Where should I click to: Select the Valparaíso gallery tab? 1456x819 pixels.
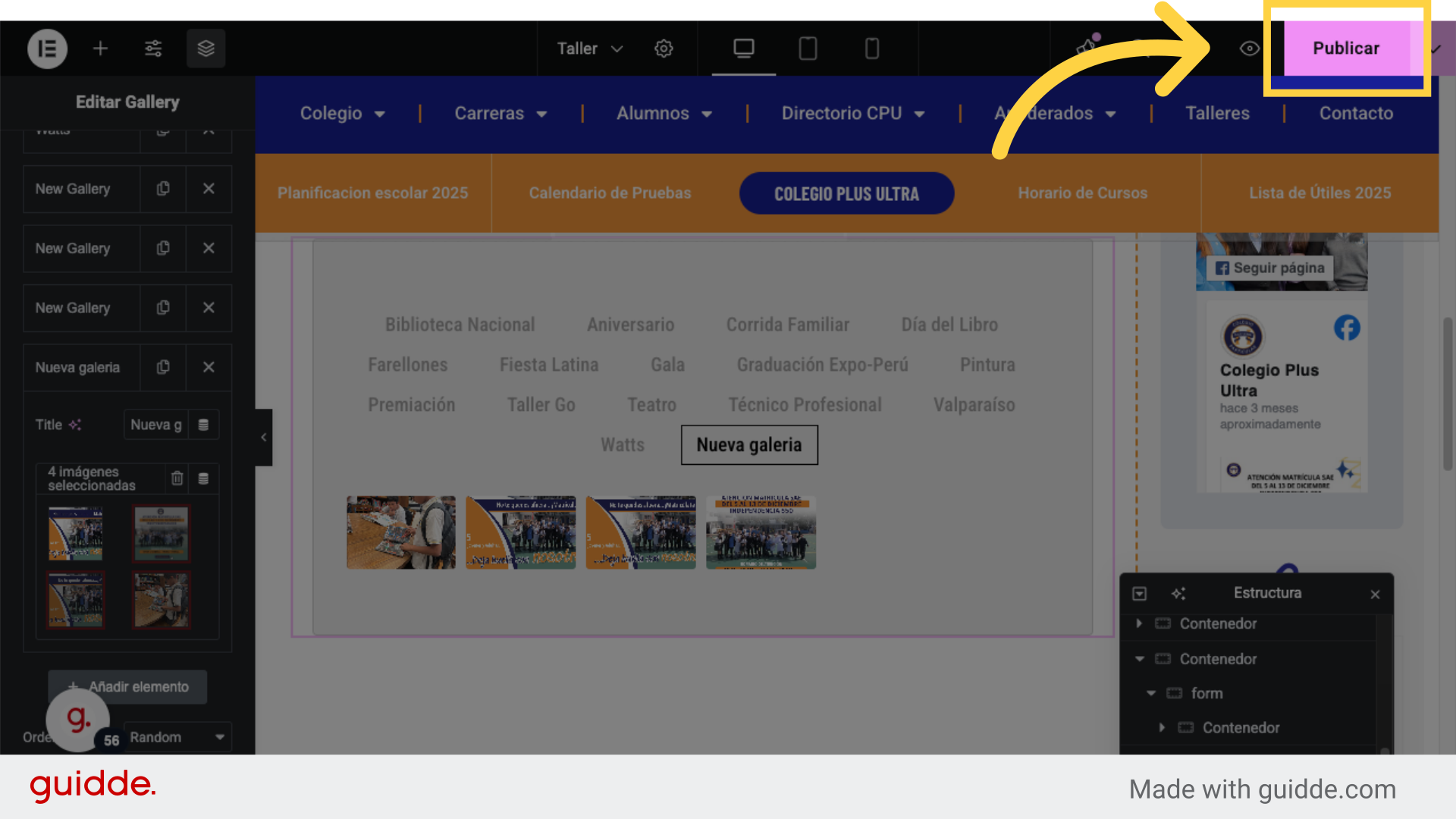(x=974, y=405)
